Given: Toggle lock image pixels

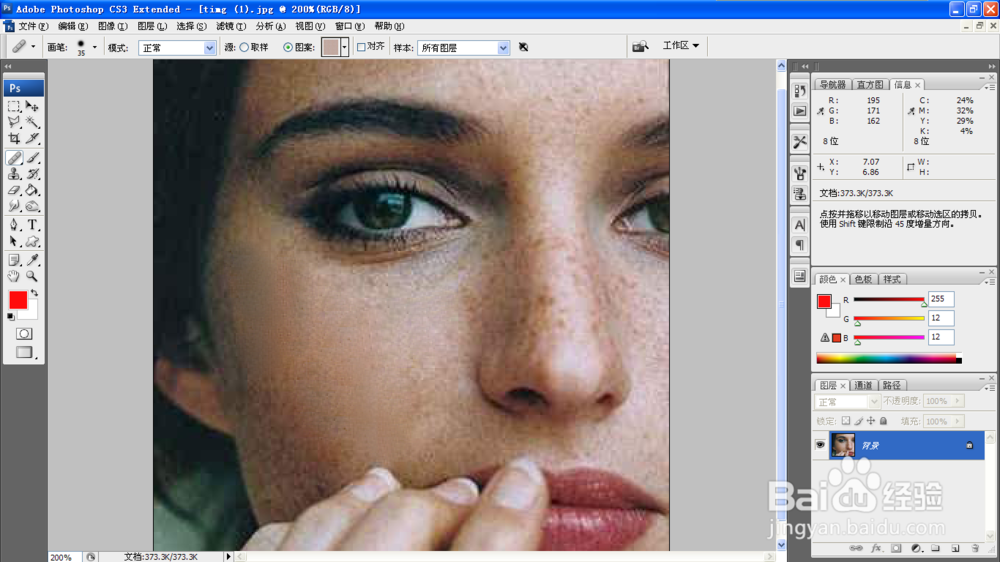Looking at the screenshot, I should (x=858, y=421).
